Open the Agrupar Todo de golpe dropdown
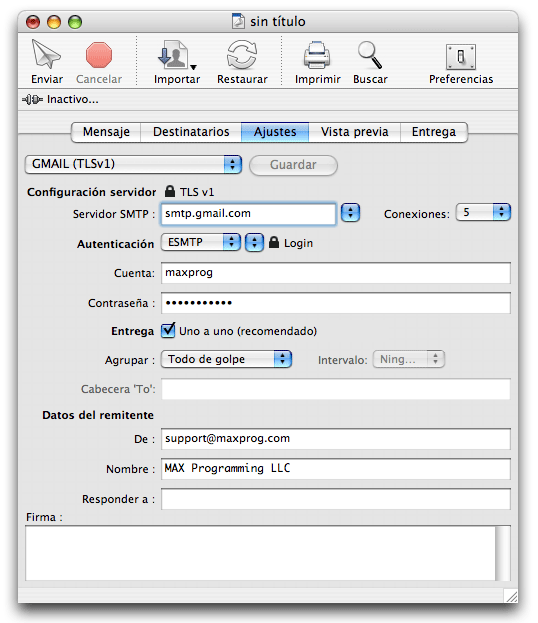Image resolution: width=538 pixels, height=623 pixels. point(226,359)
